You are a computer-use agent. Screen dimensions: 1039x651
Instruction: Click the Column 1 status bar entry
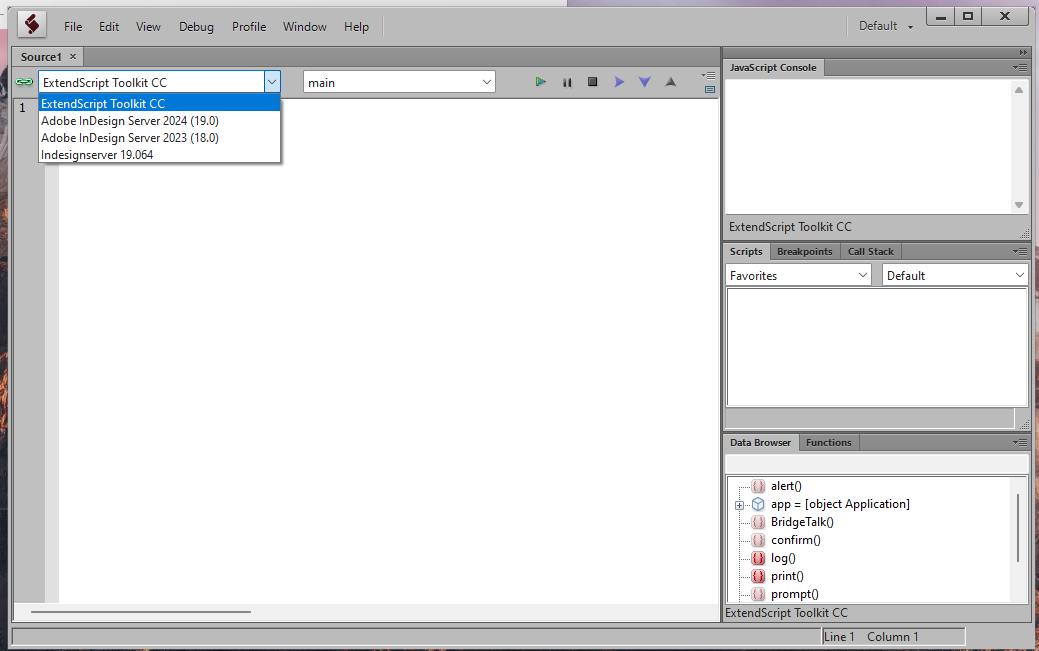(x=893, y=636)
